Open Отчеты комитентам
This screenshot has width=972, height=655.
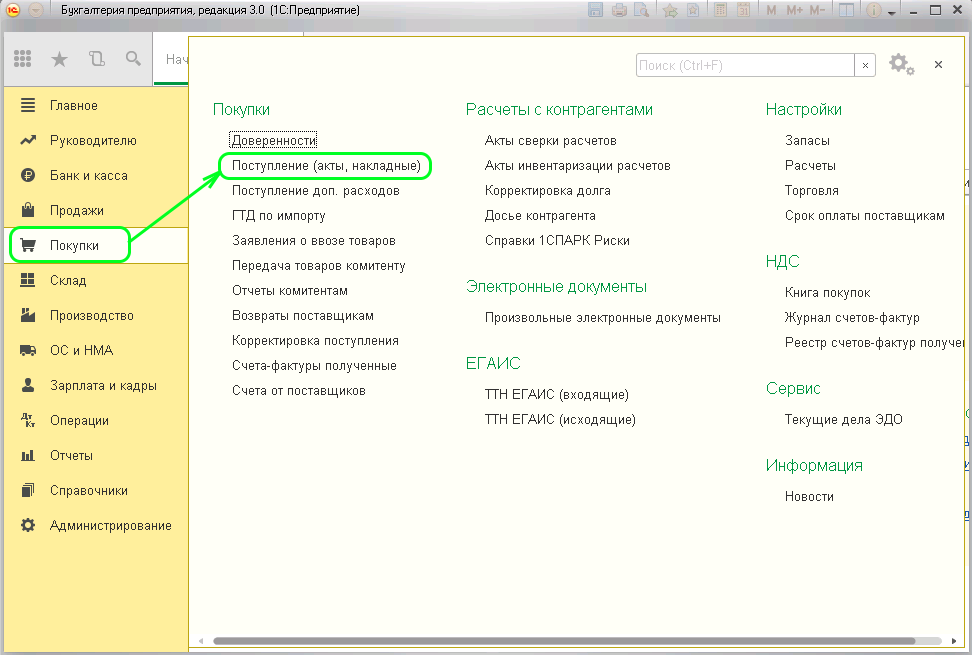(x=289, y=291)
